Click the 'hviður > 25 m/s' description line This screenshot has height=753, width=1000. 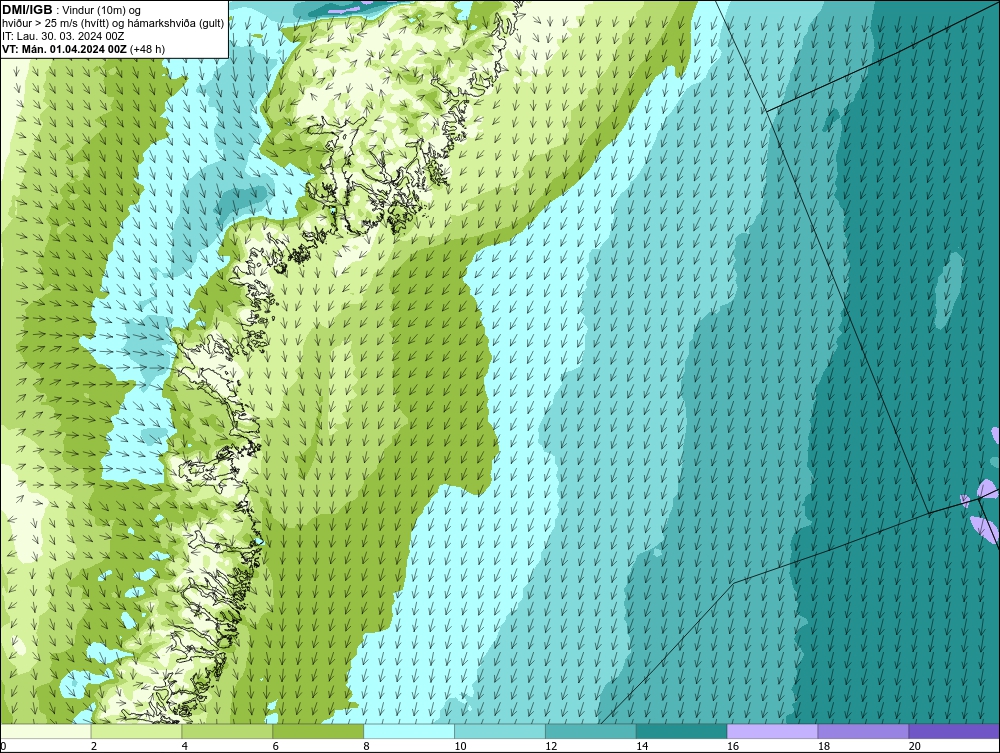tap(113, 24)
